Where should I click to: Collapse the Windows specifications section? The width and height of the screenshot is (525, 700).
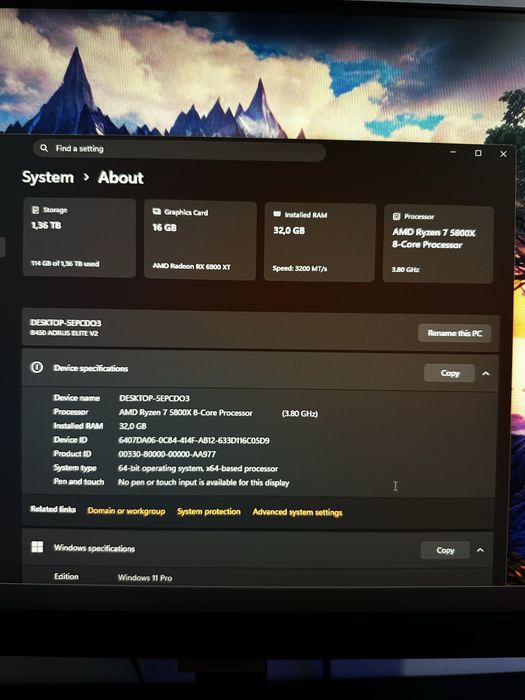(x=480, y=550)
